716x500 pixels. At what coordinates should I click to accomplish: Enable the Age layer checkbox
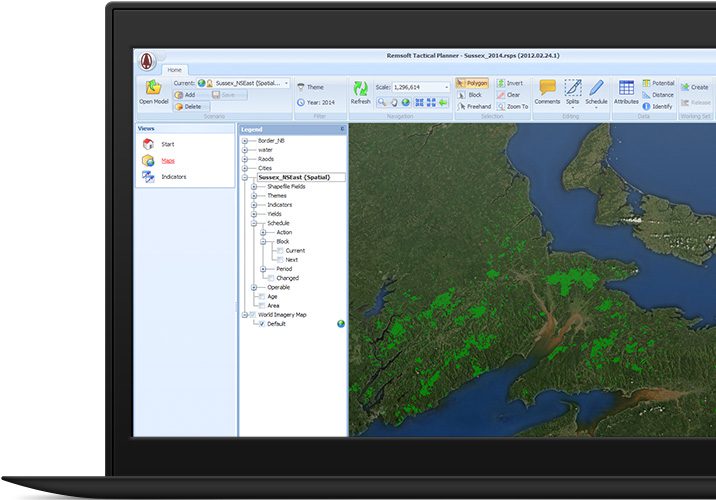click(x=260, y=296)
